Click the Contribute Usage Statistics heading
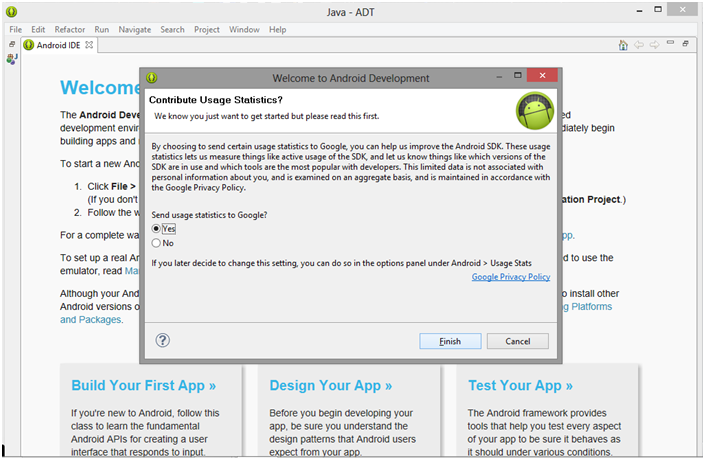705x460 pixels. tap(216, 100)
